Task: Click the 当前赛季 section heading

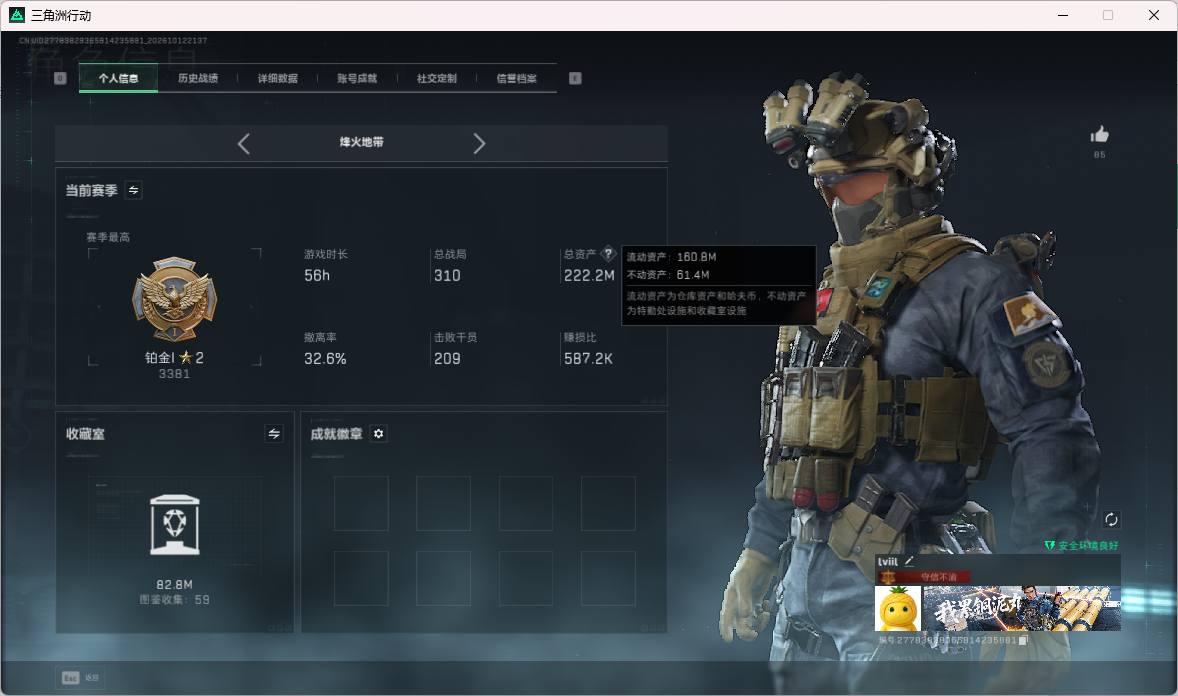Action: click(x=91, y=190)
